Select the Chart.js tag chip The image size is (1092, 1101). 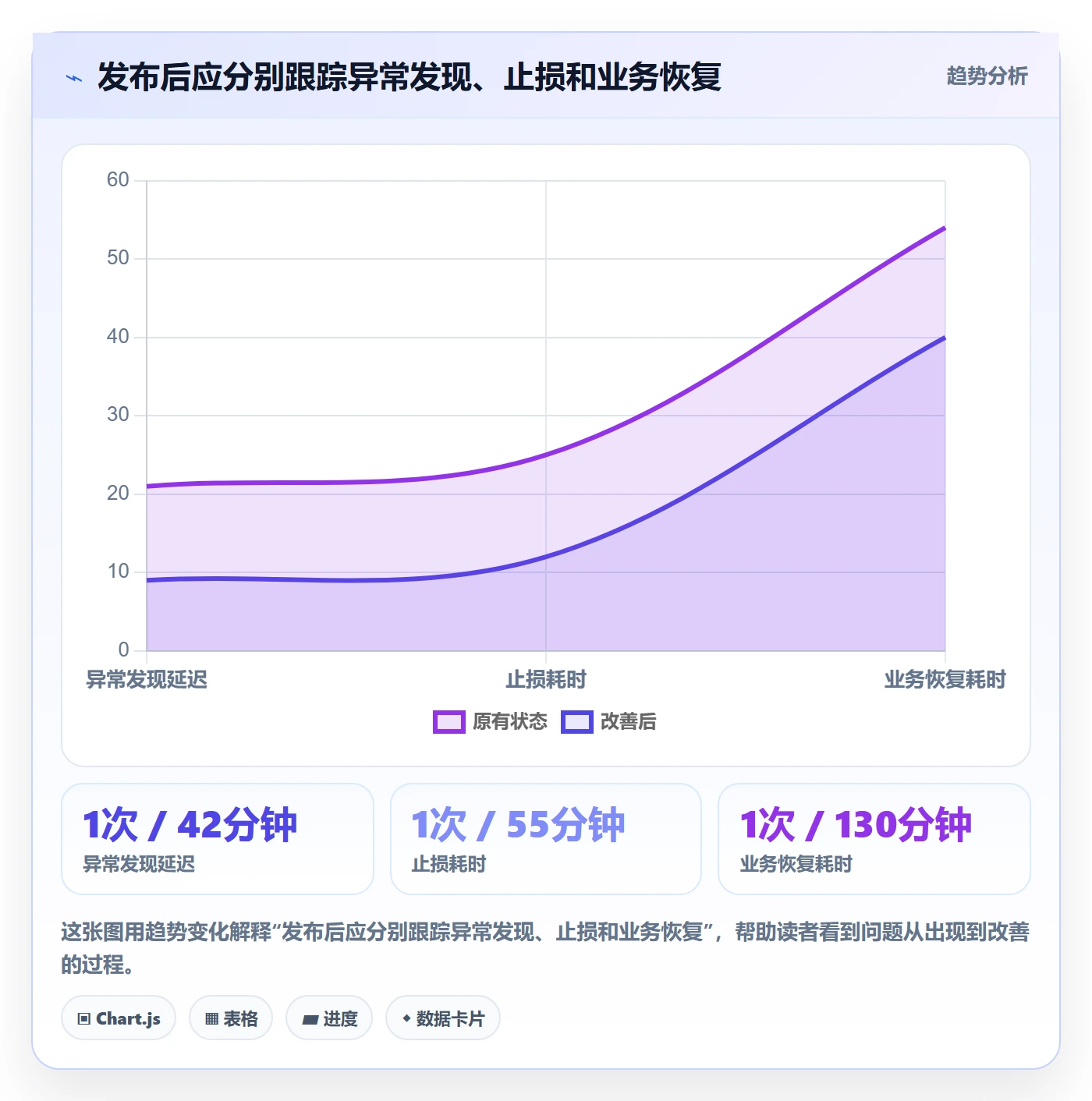click(119, 1018)
